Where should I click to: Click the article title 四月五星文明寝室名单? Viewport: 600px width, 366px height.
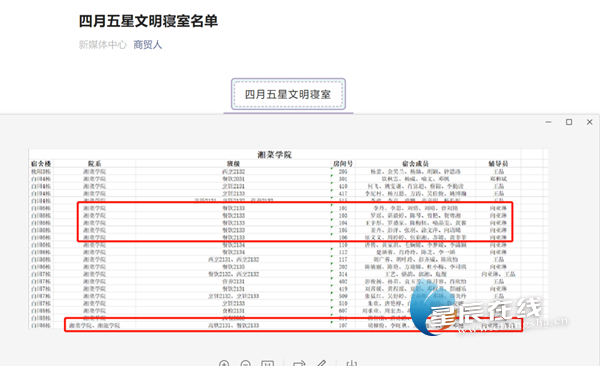click(148, 21)
